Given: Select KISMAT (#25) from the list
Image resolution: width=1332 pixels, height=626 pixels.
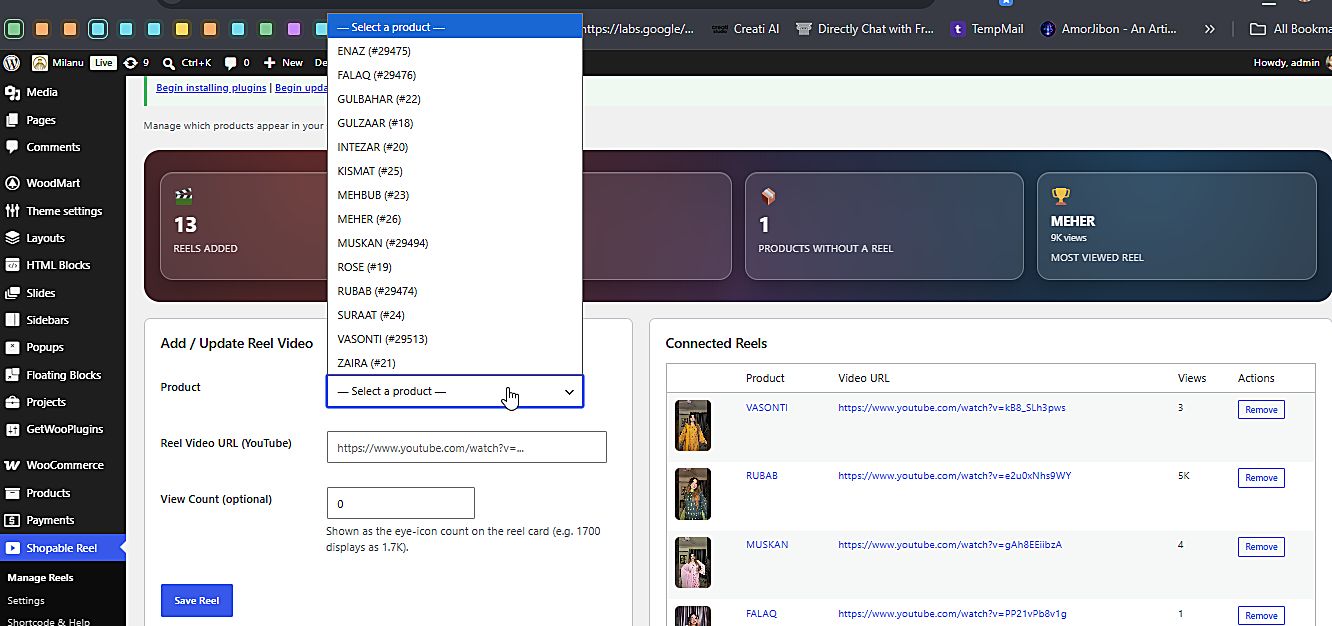Looking at the screenshot, I should [455, 171].
